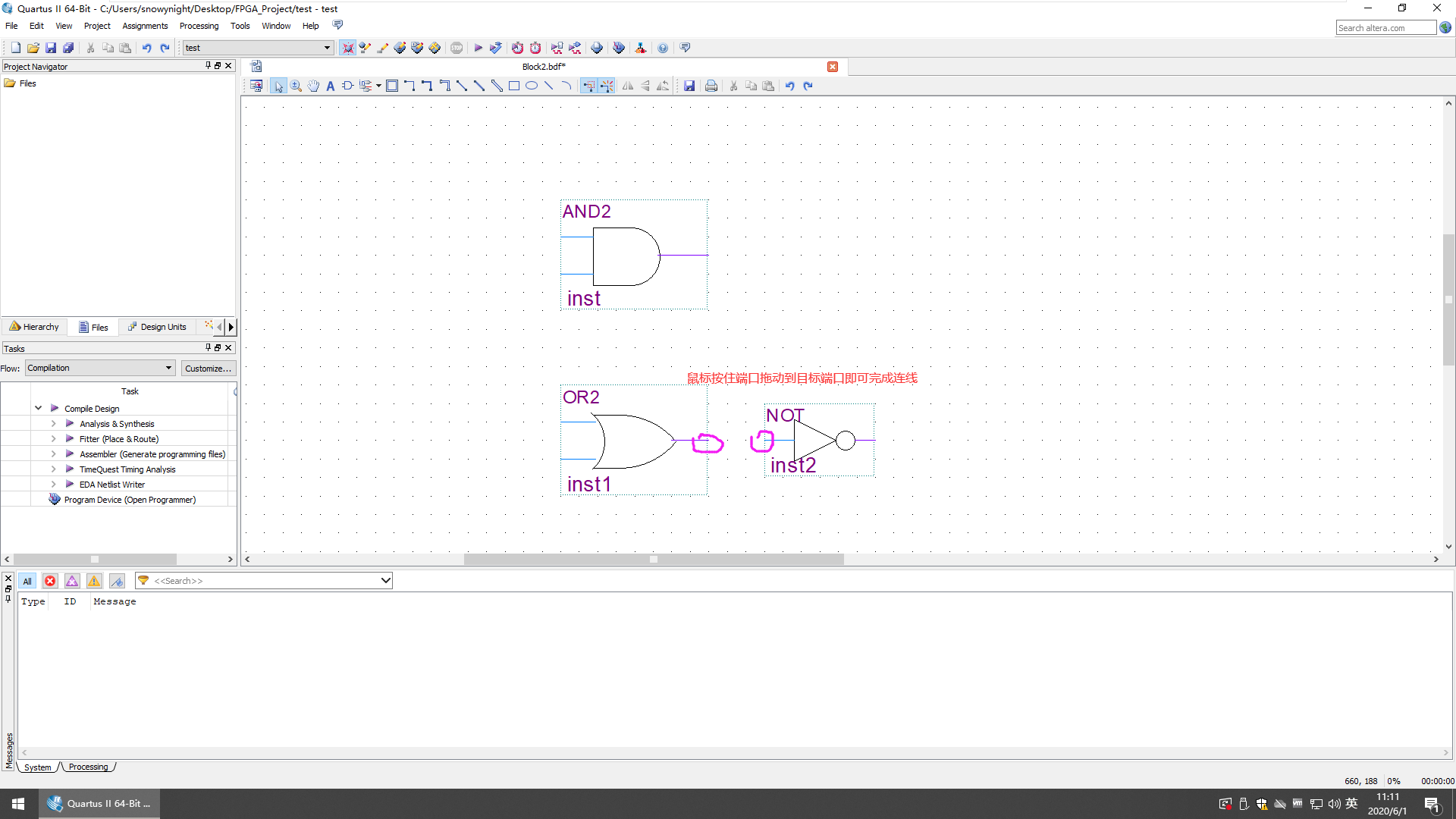Click the Hierarchy tab in Project Navigator
1456x819 pixels.
click(x=36, y=326)
